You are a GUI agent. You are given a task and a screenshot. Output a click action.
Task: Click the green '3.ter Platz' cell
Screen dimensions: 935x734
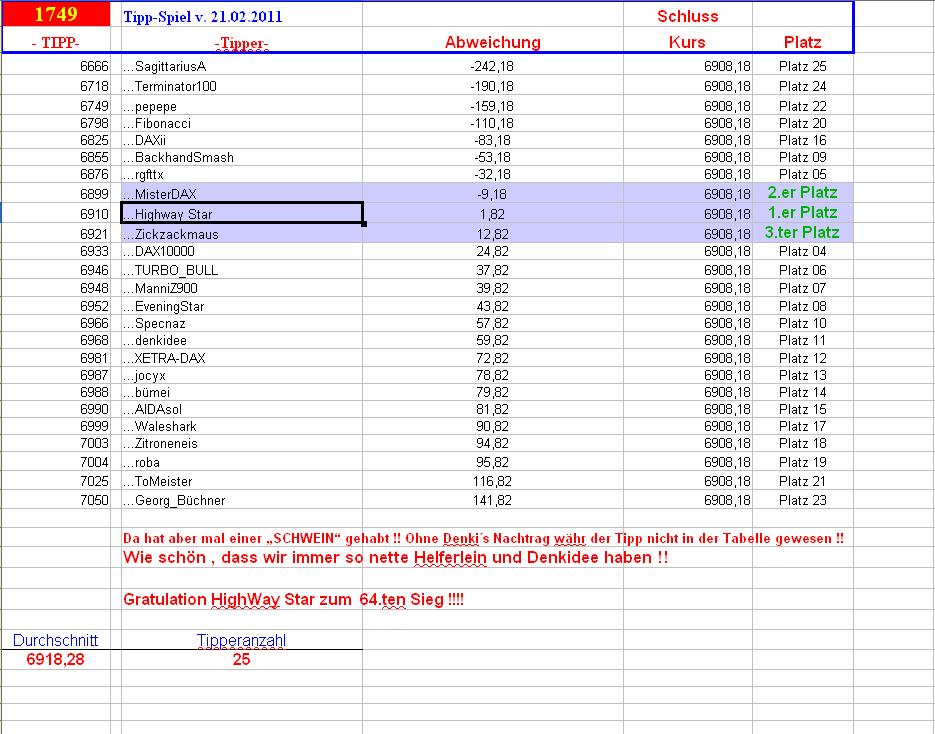(803, 233)
